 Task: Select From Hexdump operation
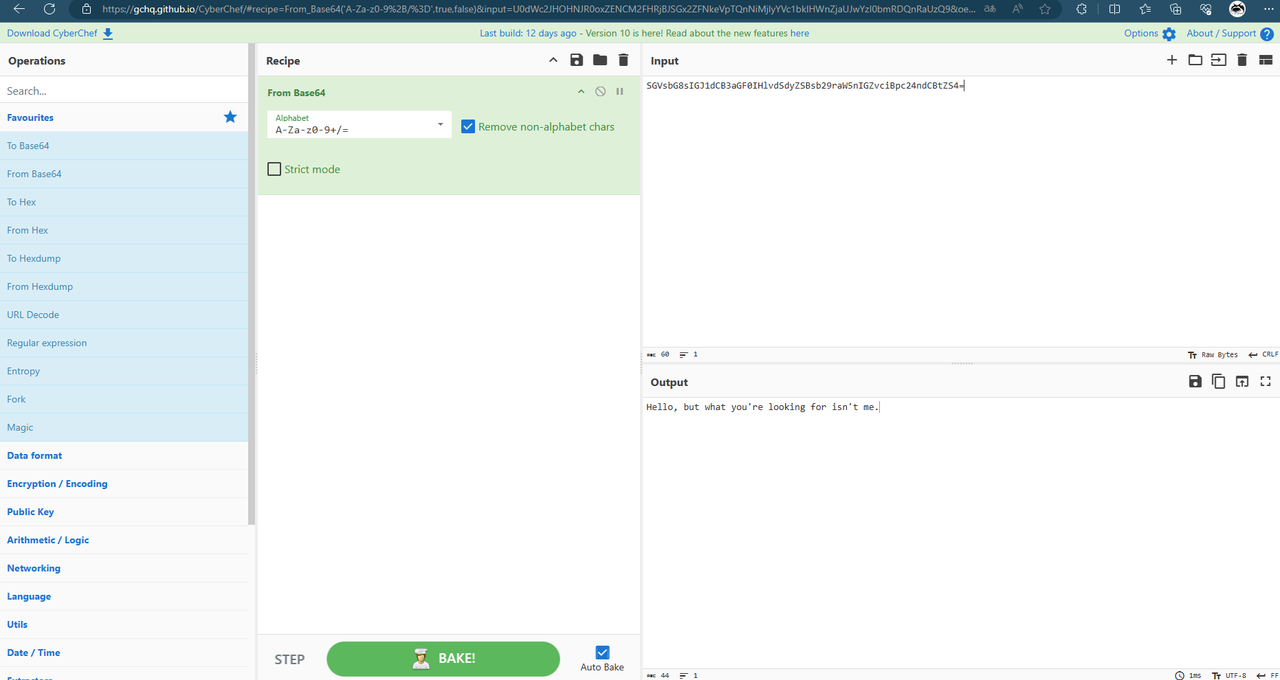(x=124, y=286)
